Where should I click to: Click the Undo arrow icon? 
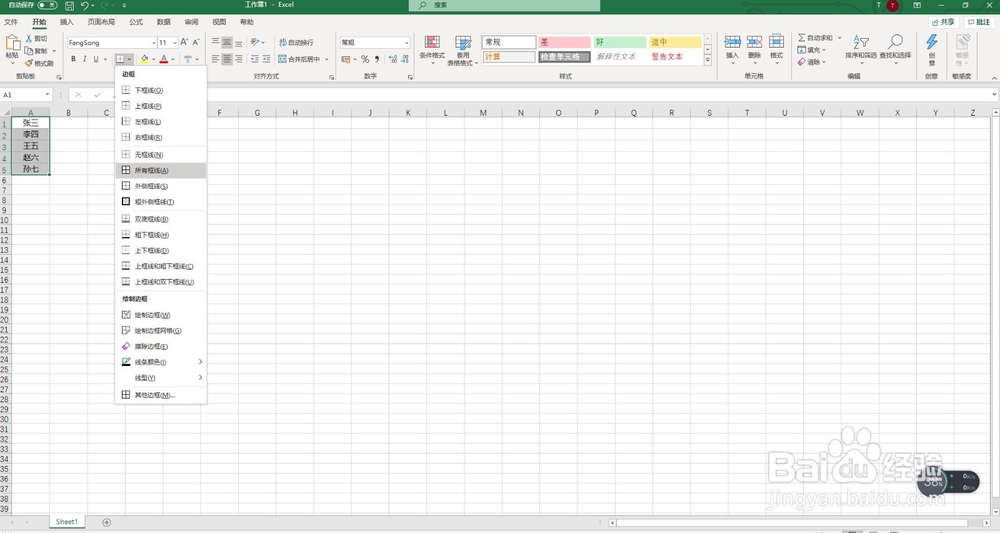point(85,5)
